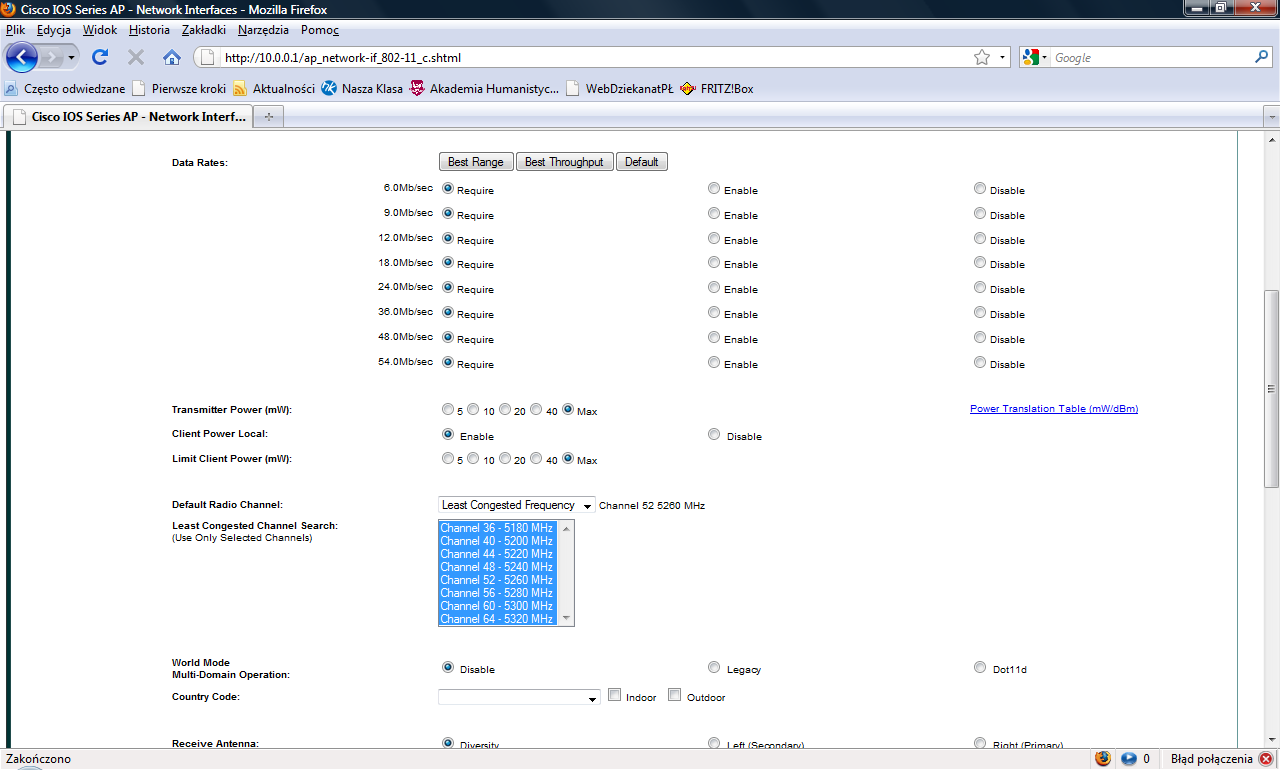
Task: Open the Historia menu
Action: [x=149, y=30]
